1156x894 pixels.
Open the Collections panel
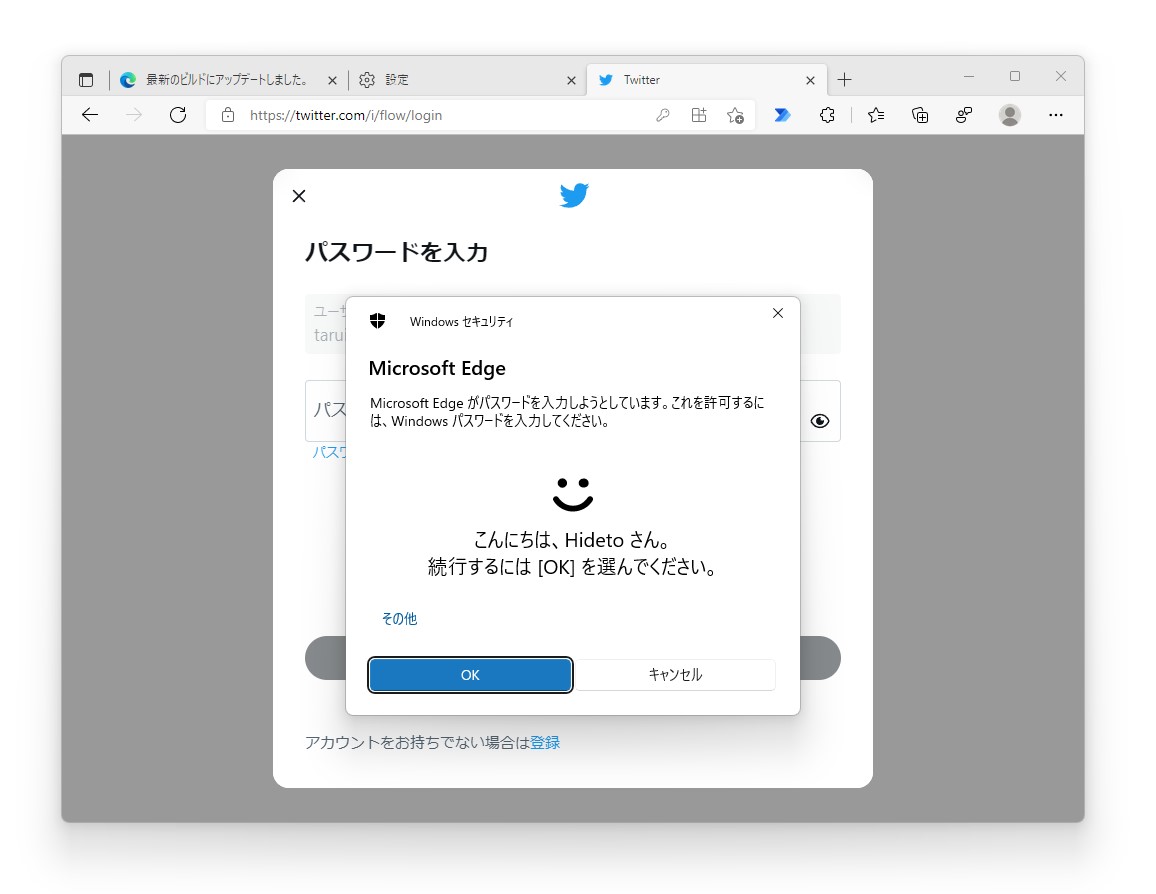click(x=919, y=115)
